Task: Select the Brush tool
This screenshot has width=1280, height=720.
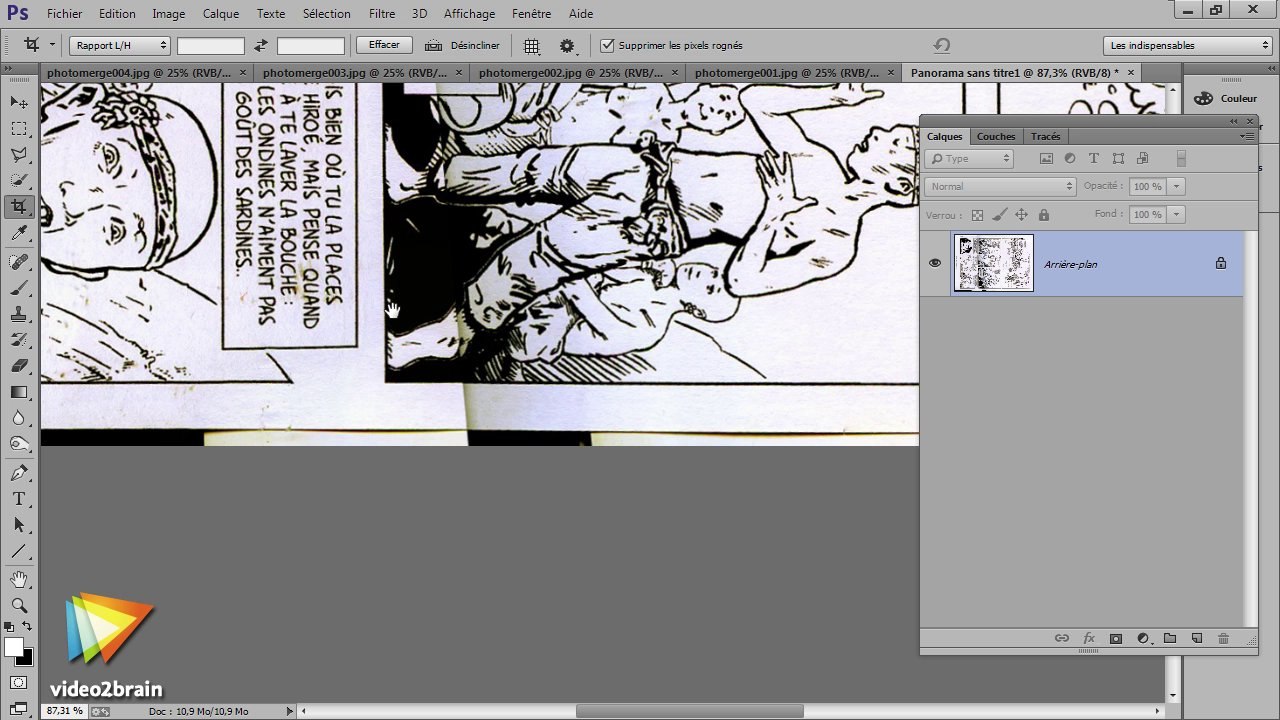Action: pyautogui.click(x=19, y=287)
